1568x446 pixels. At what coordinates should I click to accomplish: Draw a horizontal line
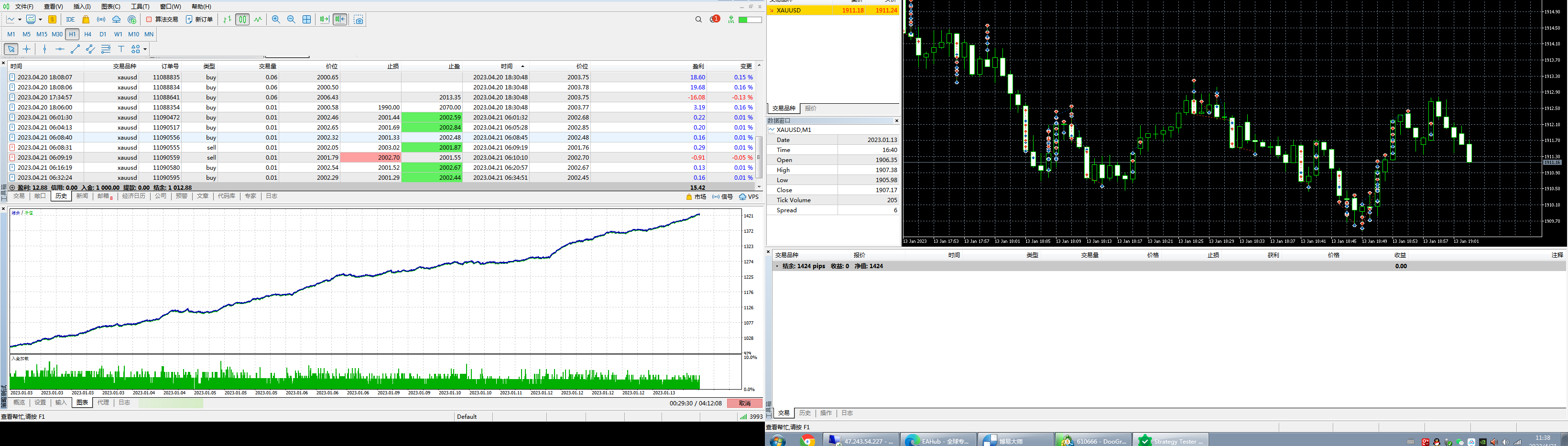click(x=60, y=49)
